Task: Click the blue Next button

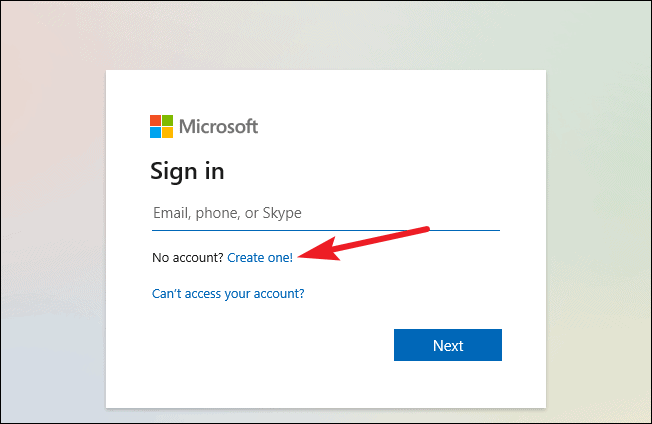Action: point(448,345)
